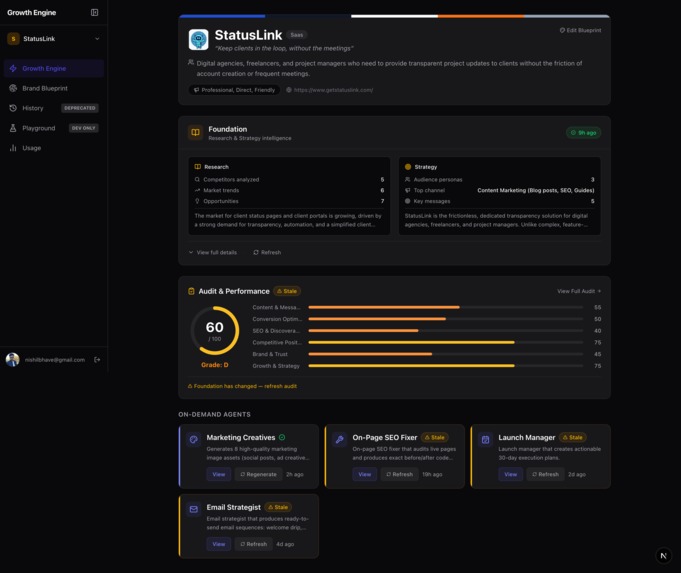Viewport: 681px width, 573px height.
Task: Click the Stale badge on On-Page SEO Fixer
Action: (435, 437)
